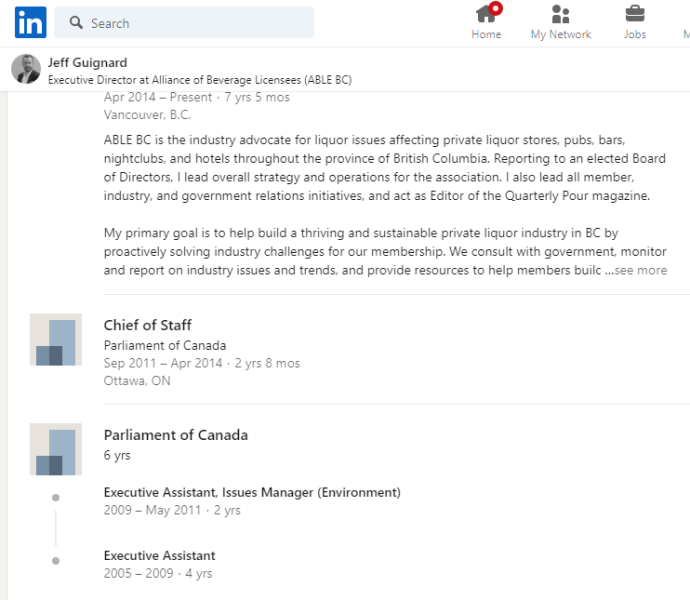690x600 pixels.
Task: Click the Ottawa, ON location text
Action: (x=137, y=381)
